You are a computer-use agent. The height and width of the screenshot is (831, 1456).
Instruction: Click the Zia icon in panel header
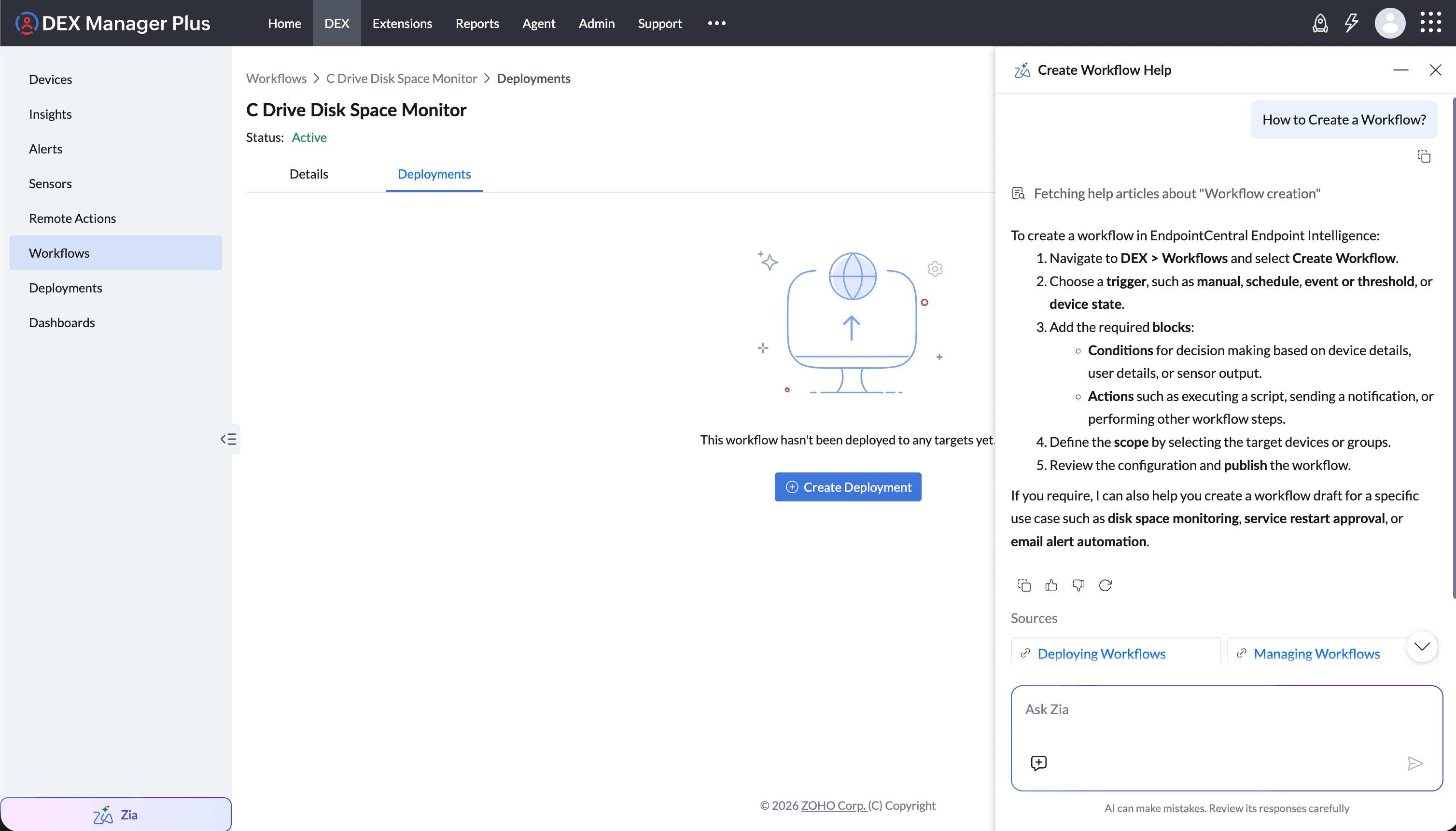[x=1022, y=70]
